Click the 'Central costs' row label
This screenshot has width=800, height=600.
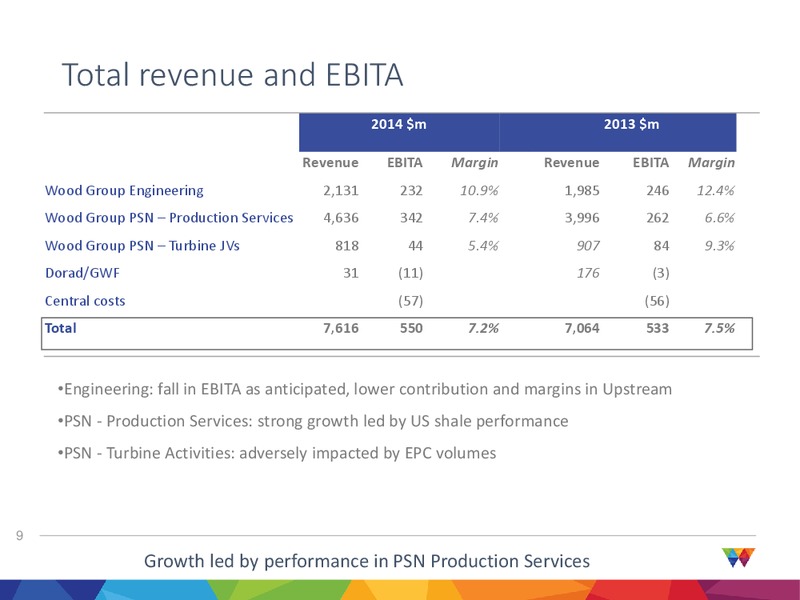point(85,301)
